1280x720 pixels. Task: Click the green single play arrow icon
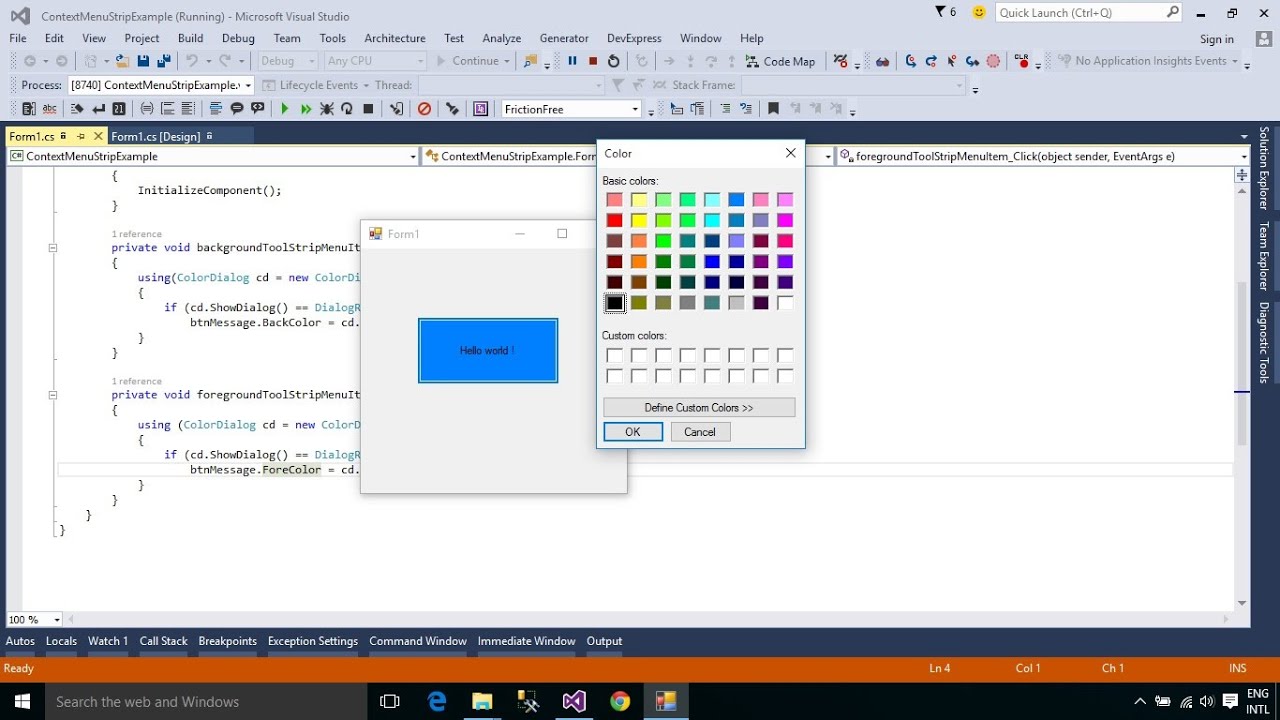pyautogui.click(x=285, y=109)
